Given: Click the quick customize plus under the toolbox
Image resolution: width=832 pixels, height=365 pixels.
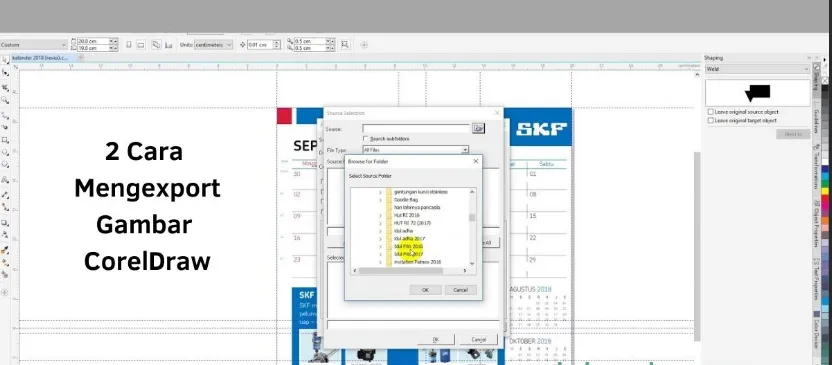Looking at the screenshot, I should coord(5,292).
